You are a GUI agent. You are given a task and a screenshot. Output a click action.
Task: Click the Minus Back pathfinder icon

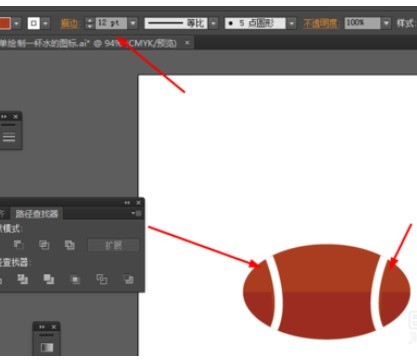pos(128,279)
